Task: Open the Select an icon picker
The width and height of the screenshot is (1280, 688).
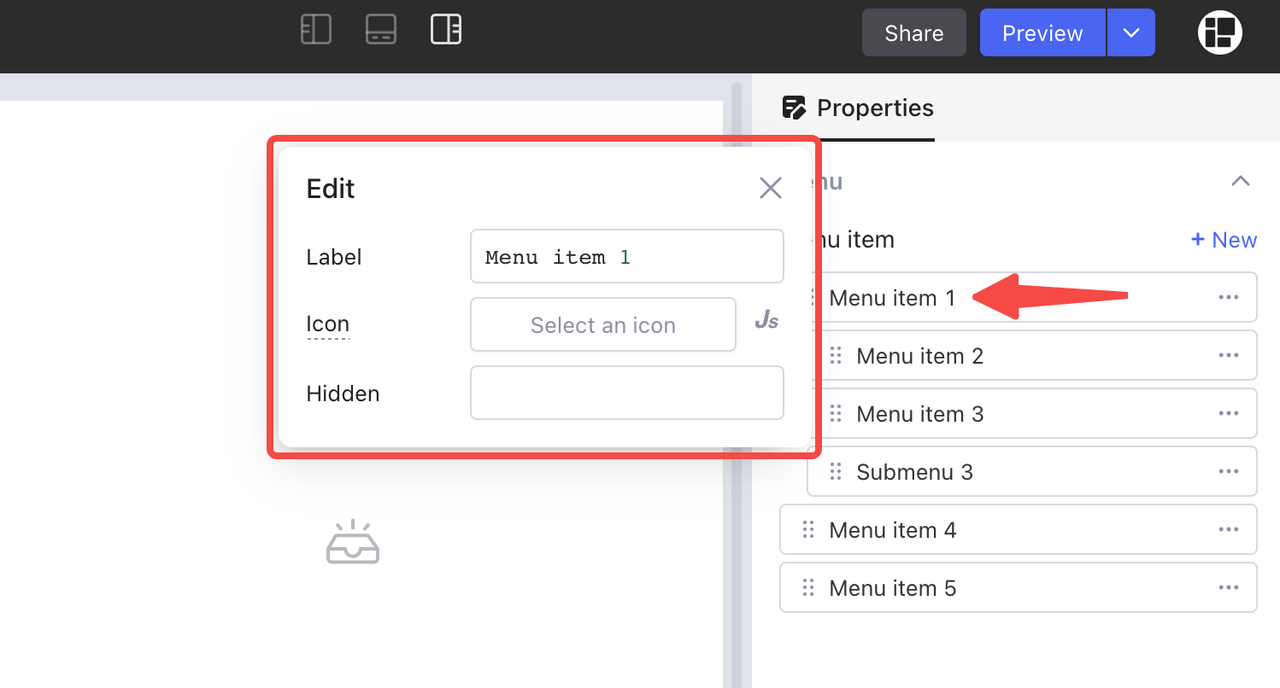Action: pyautogui.click(x=603, y=325)
